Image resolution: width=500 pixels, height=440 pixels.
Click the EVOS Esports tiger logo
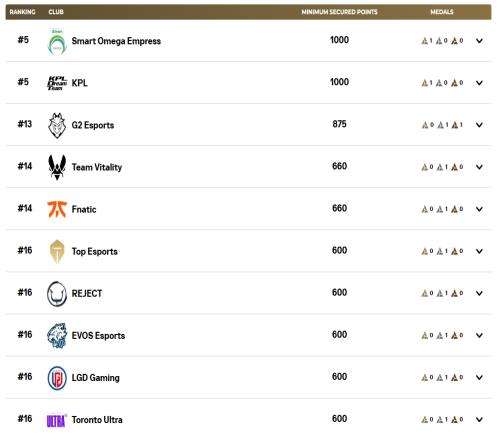click(57, 336)
